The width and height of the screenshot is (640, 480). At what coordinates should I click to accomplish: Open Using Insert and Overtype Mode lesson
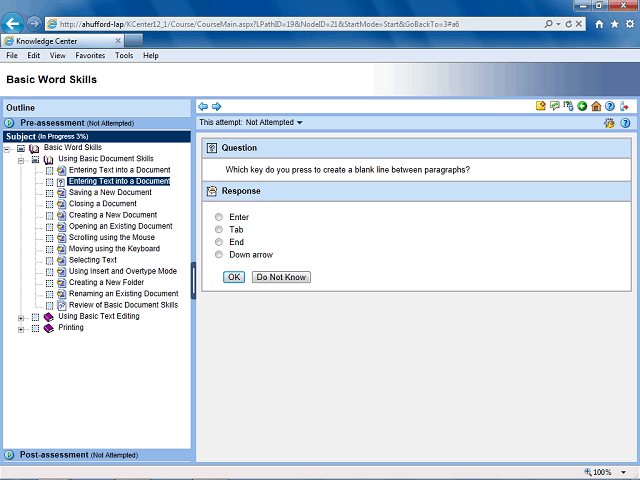(x=122, y=271)
